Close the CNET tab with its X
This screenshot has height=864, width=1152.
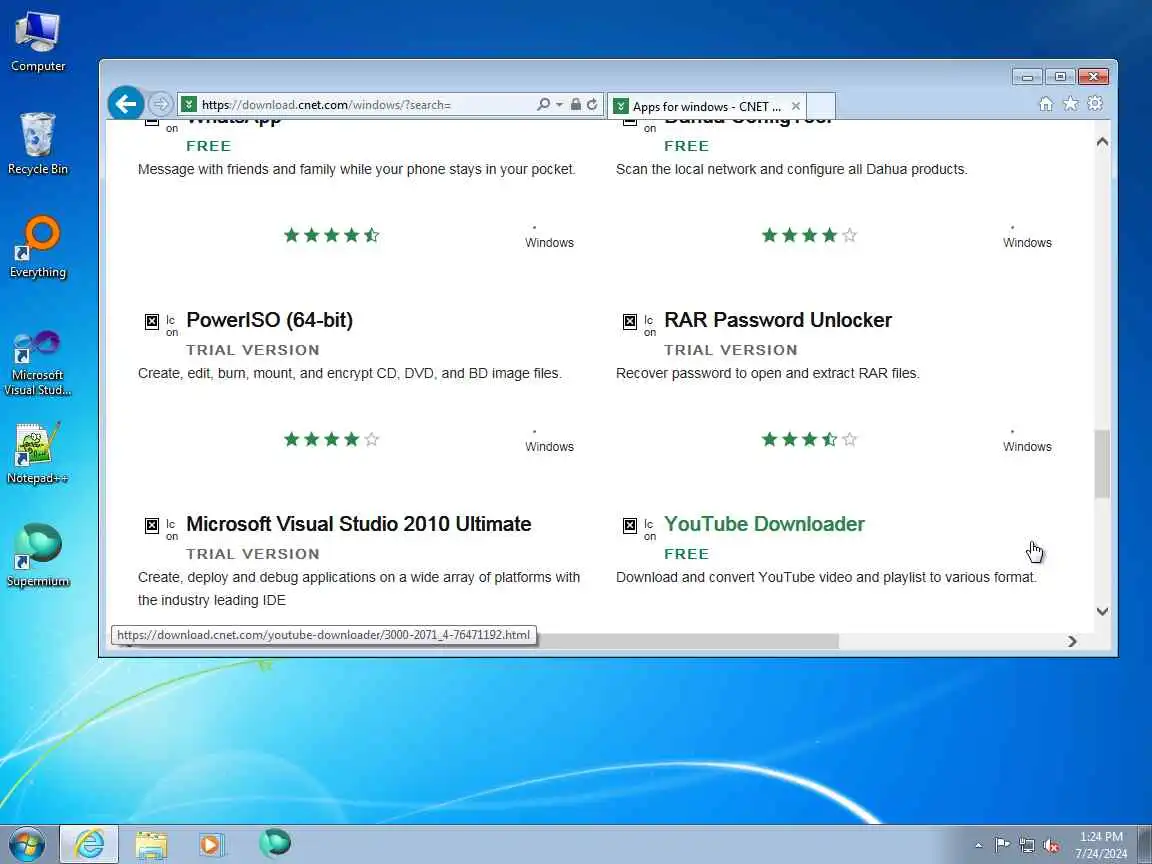[796, 106]
